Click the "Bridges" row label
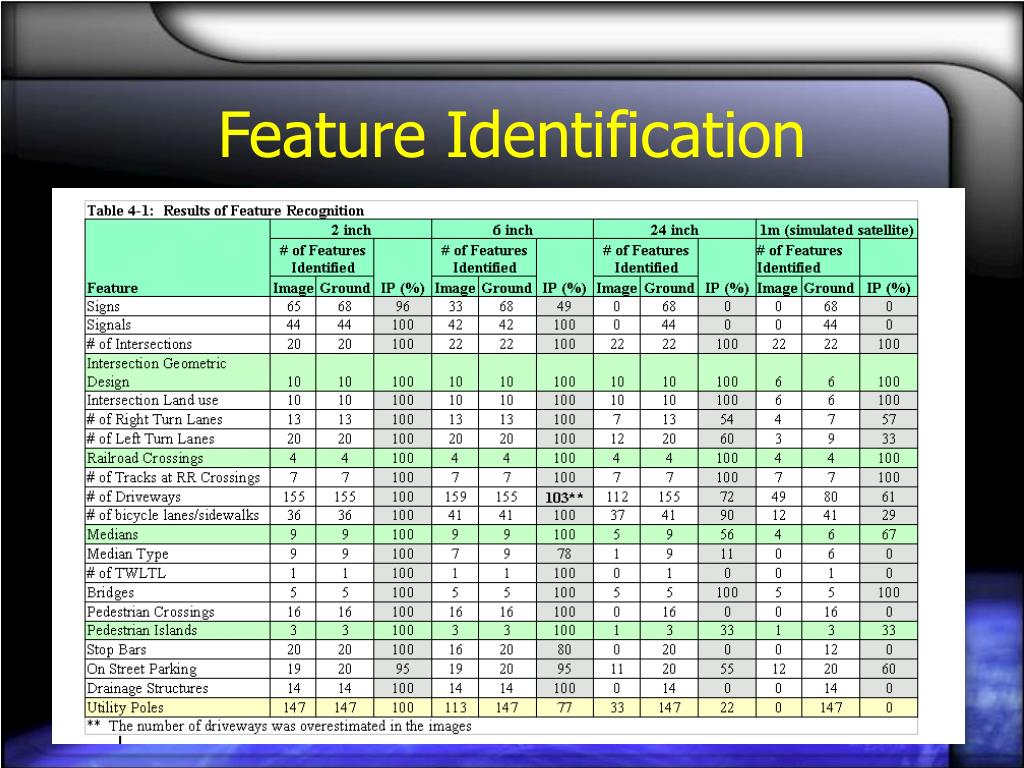This screenshot has width=1024, height=768. pos(110,592)
